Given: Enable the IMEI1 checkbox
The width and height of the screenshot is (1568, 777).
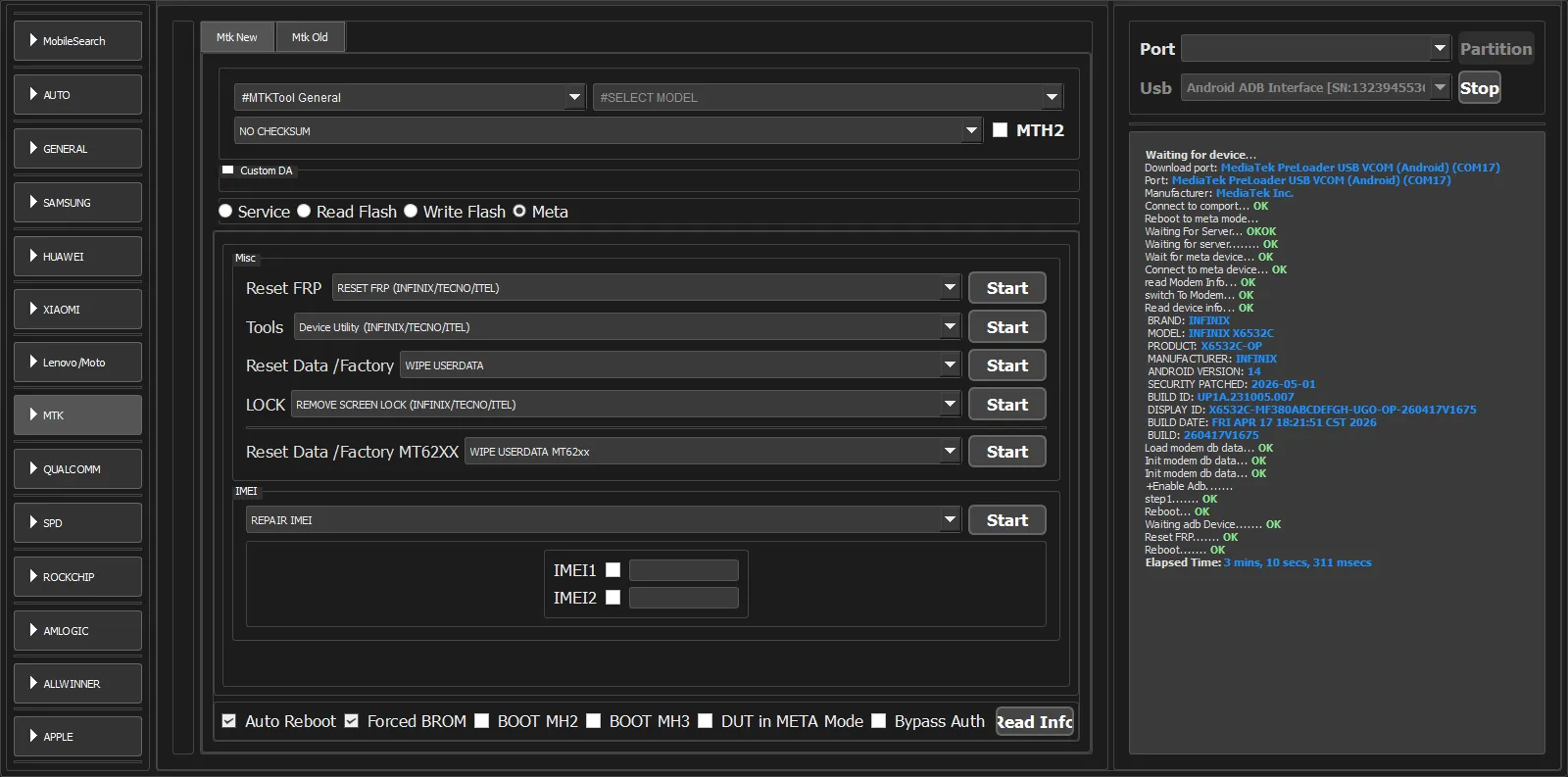Looking at the screenshot, I should [613, 569].
